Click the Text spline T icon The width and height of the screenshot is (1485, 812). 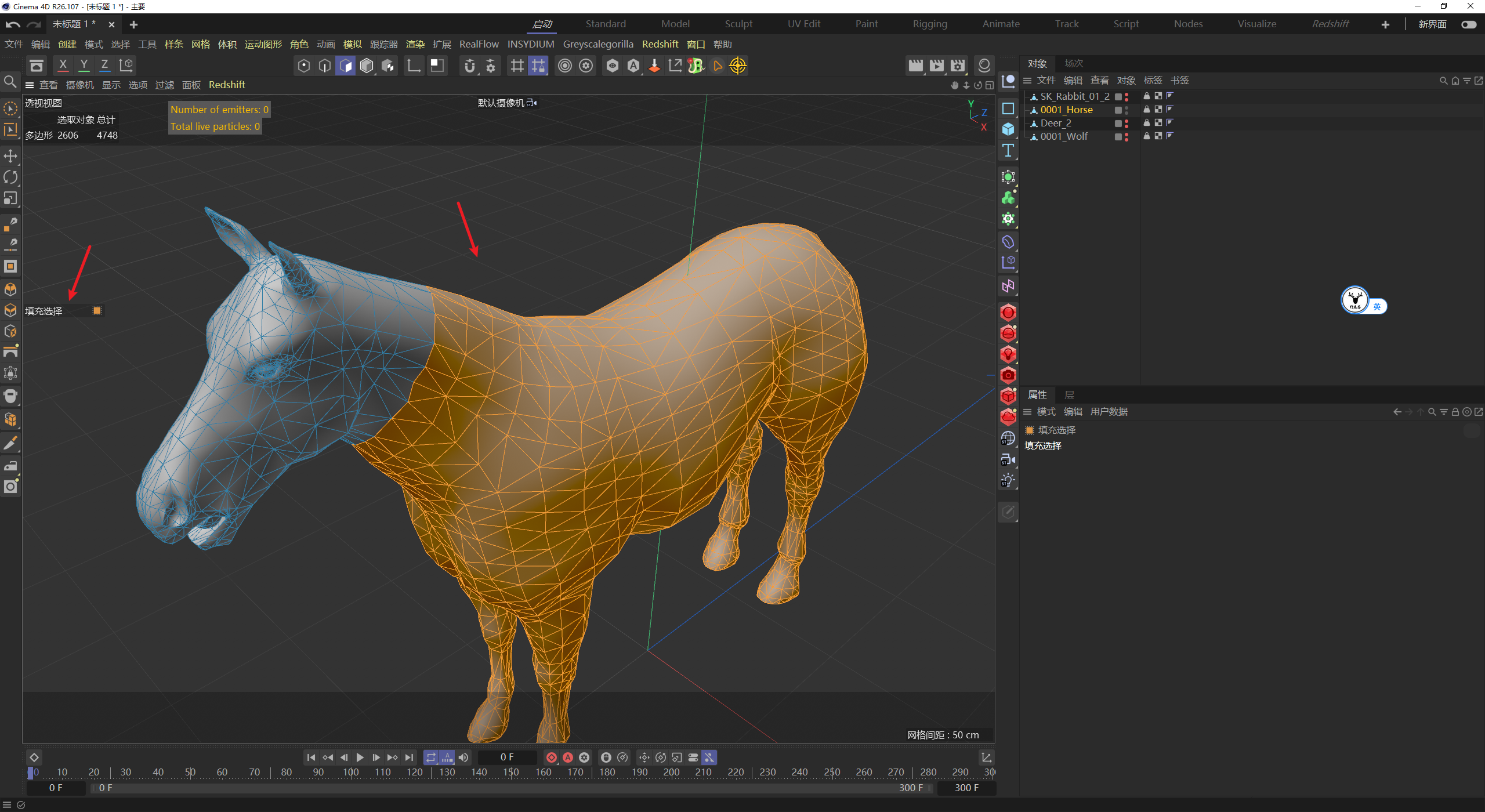(1008, 151)
